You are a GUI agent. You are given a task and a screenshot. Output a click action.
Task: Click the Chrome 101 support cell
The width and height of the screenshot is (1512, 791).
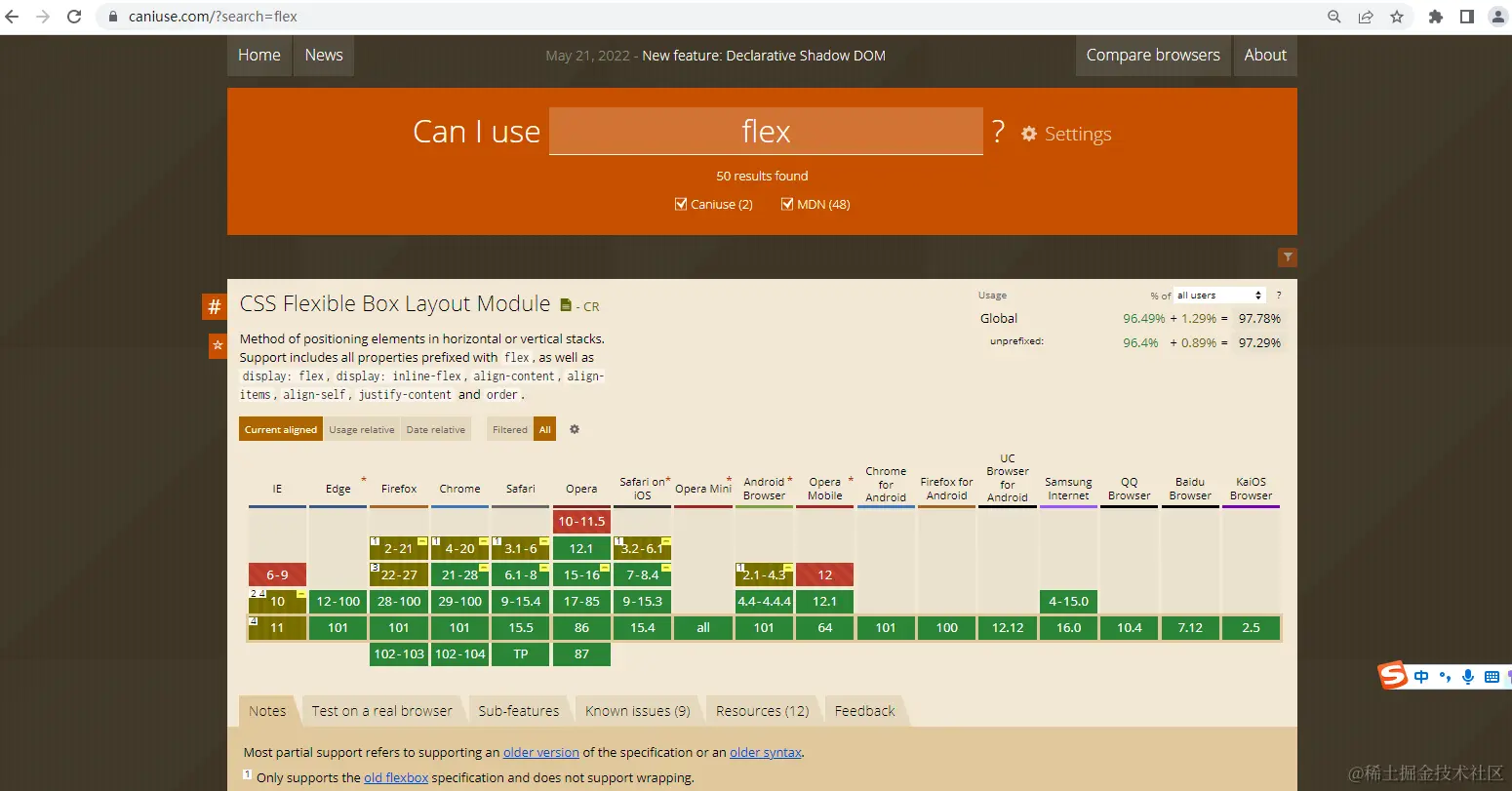(459, 628)
